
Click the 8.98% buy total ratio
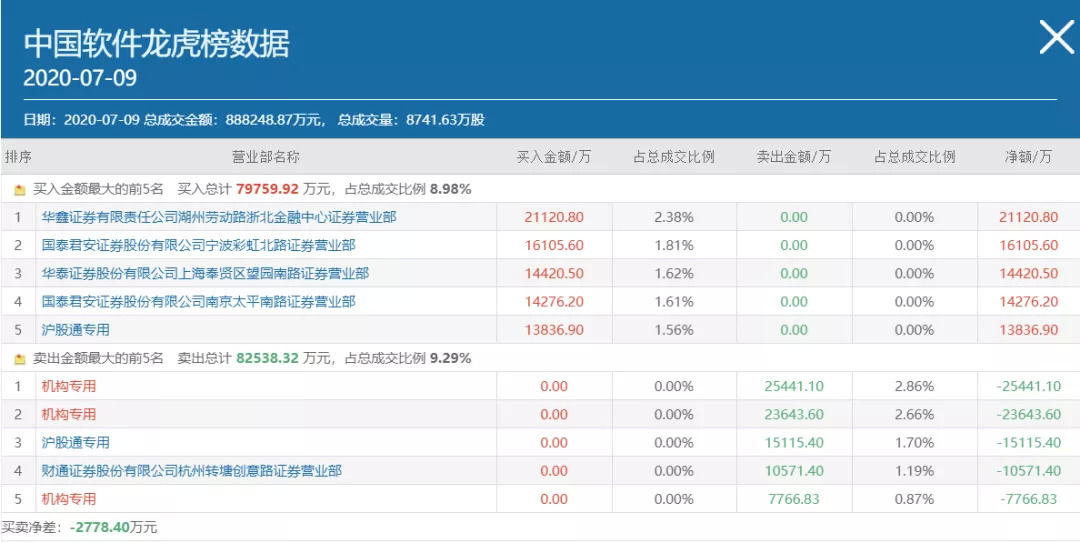[x=450, y=189]
